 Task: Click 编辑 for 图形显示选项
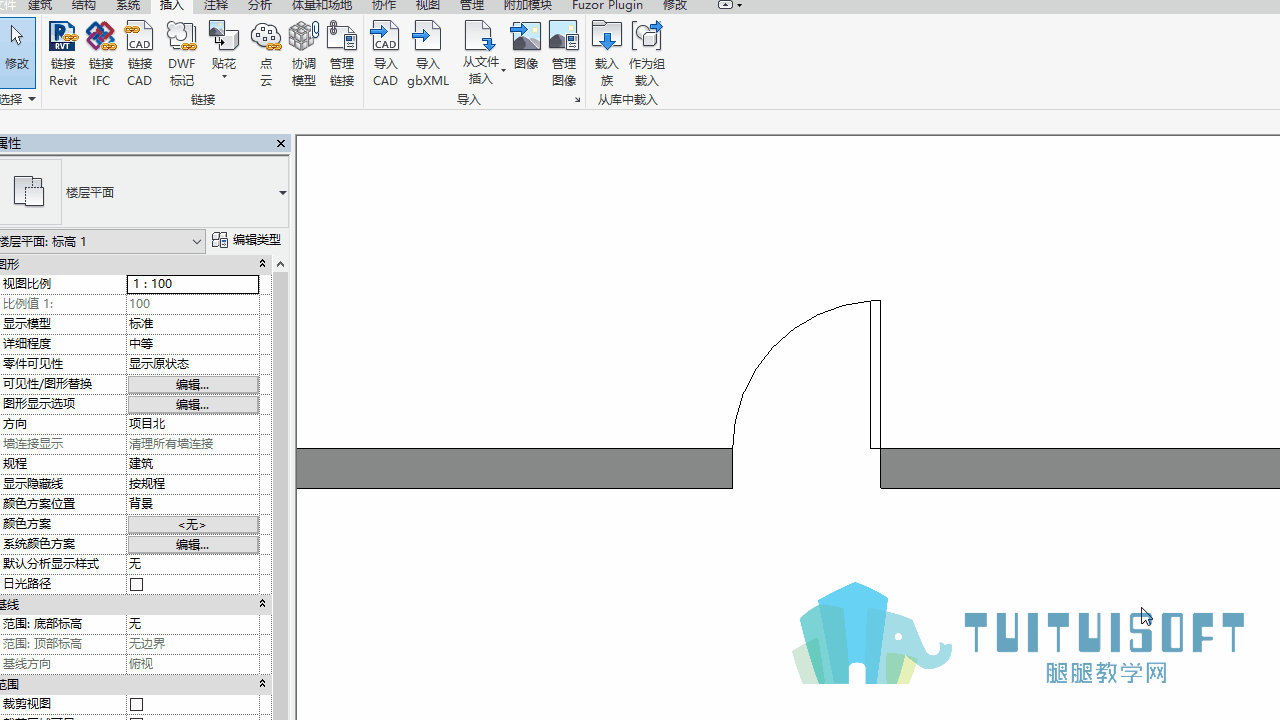tap(193, 404)
